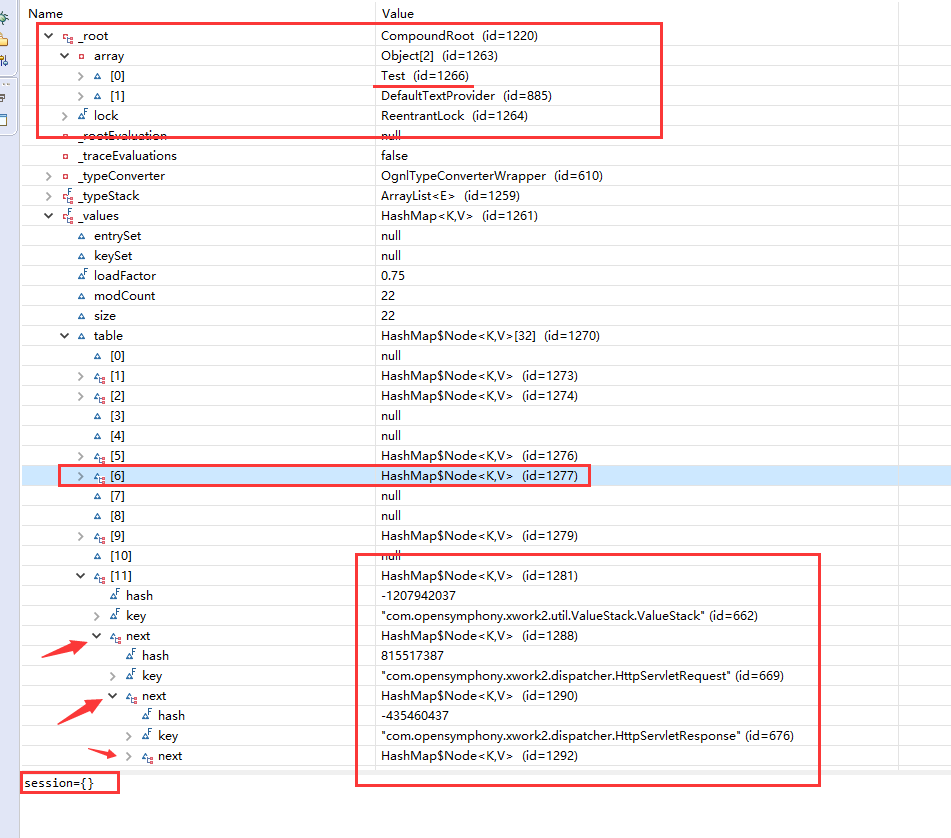This screenshot has width=951, height=838.
Task: Click value Object[2] (id=1263)
Action: pos(439,56)
